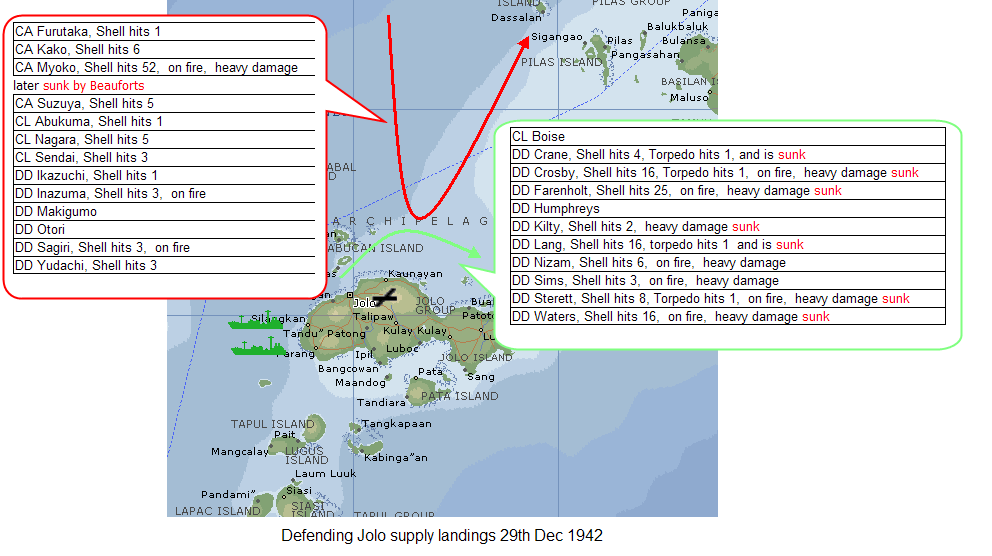This screenshot has height=556, width=992.
Task: Select the 'DD Sterett, Shell hits 8' row
Action: [728, 299]
